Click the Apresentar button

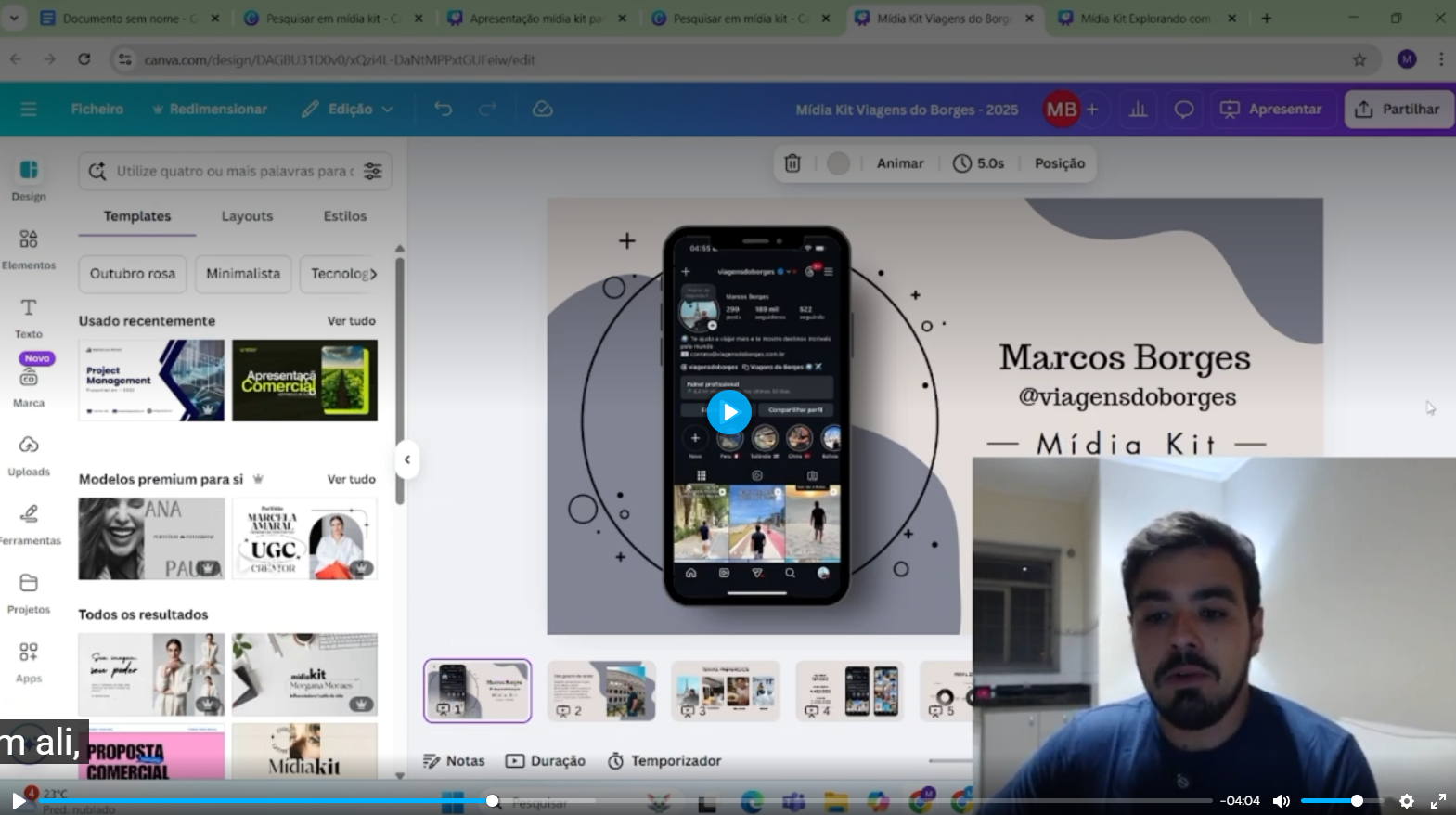(1271, 110)
